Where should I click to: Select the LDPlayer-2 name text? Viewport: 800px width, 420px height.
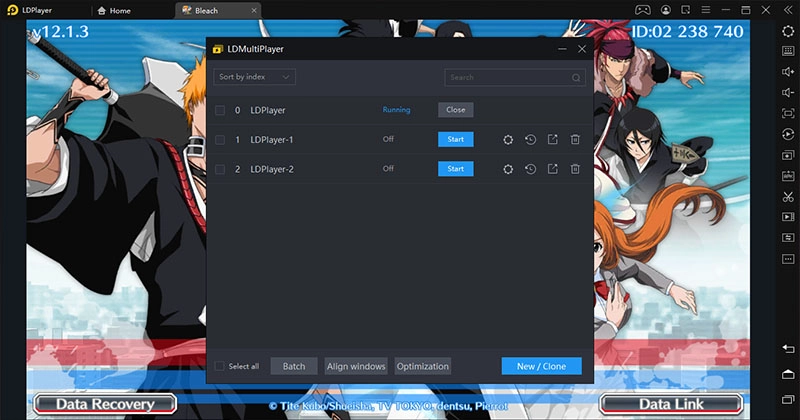pyautogui.click(x=272, y=169)
